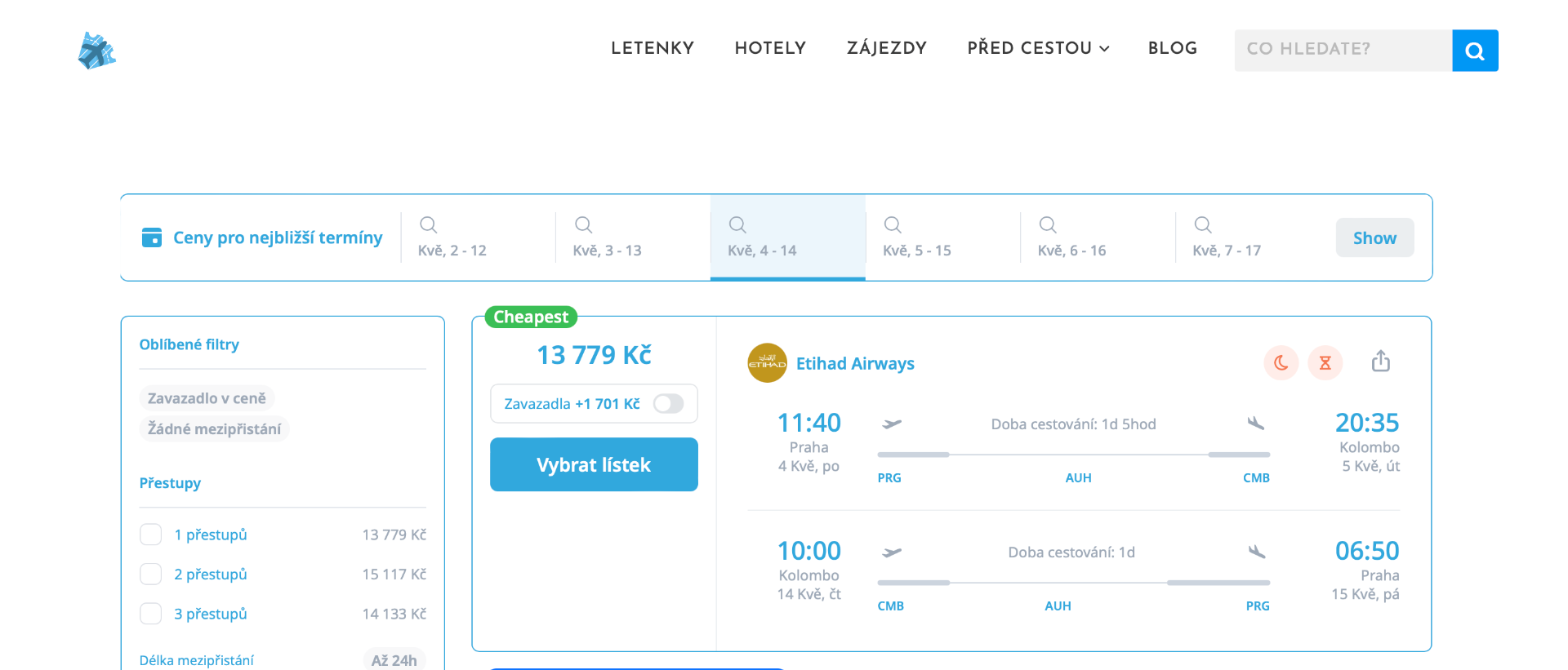The width and height of the screenshot is (1568, 670).
Task: Click the share icon on Etihad flight
Action: [x=1380, y=362]
